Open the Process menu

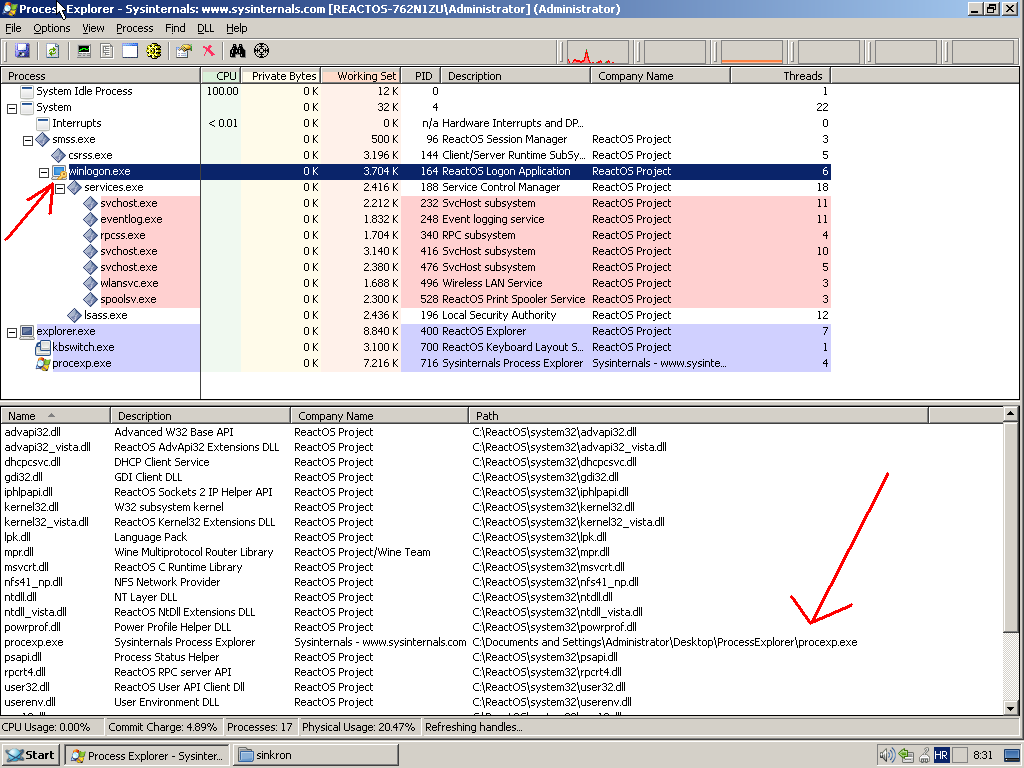(x=135, y=28)
